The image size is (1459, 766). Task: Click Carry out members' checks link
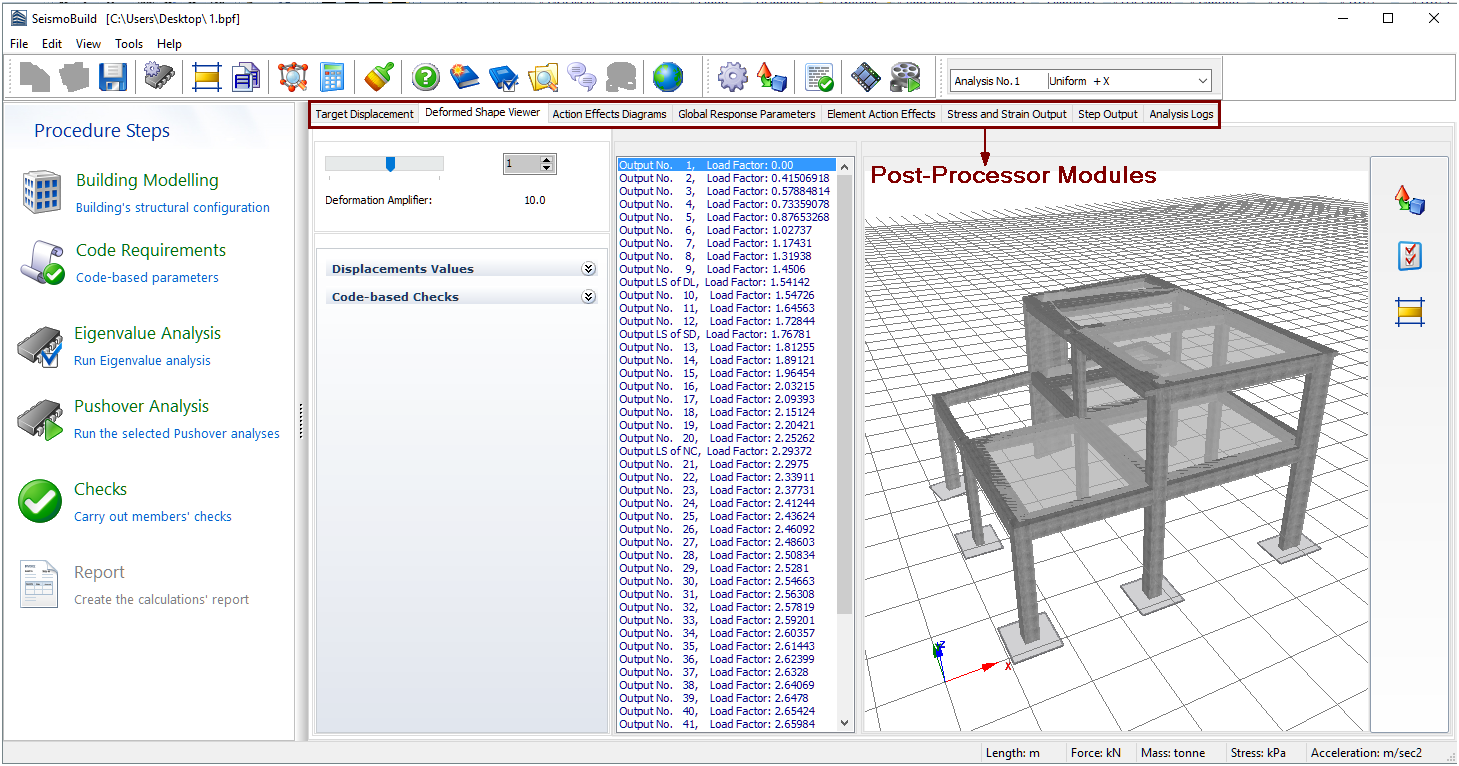click(152, 517)
